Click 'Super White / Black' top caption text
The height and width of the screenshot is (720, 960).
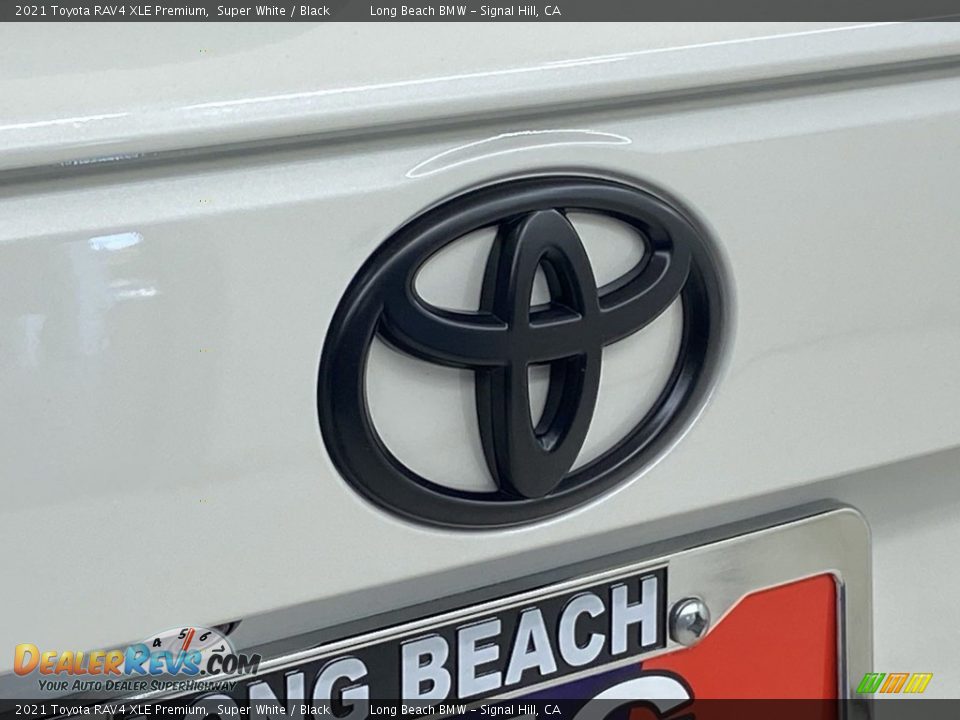click(273, 10)
